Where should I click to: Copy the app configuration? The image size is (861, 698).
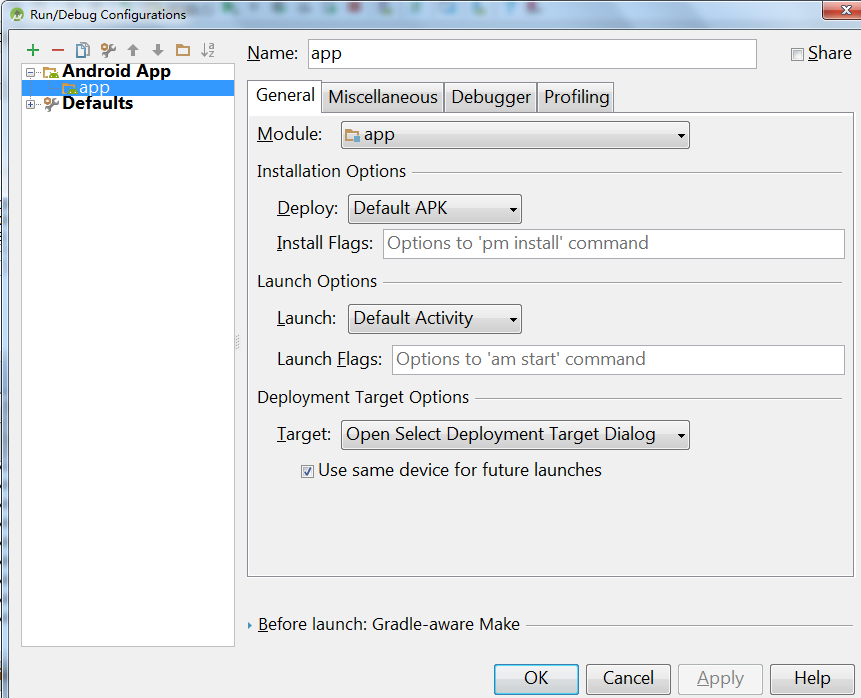(84, 48)
